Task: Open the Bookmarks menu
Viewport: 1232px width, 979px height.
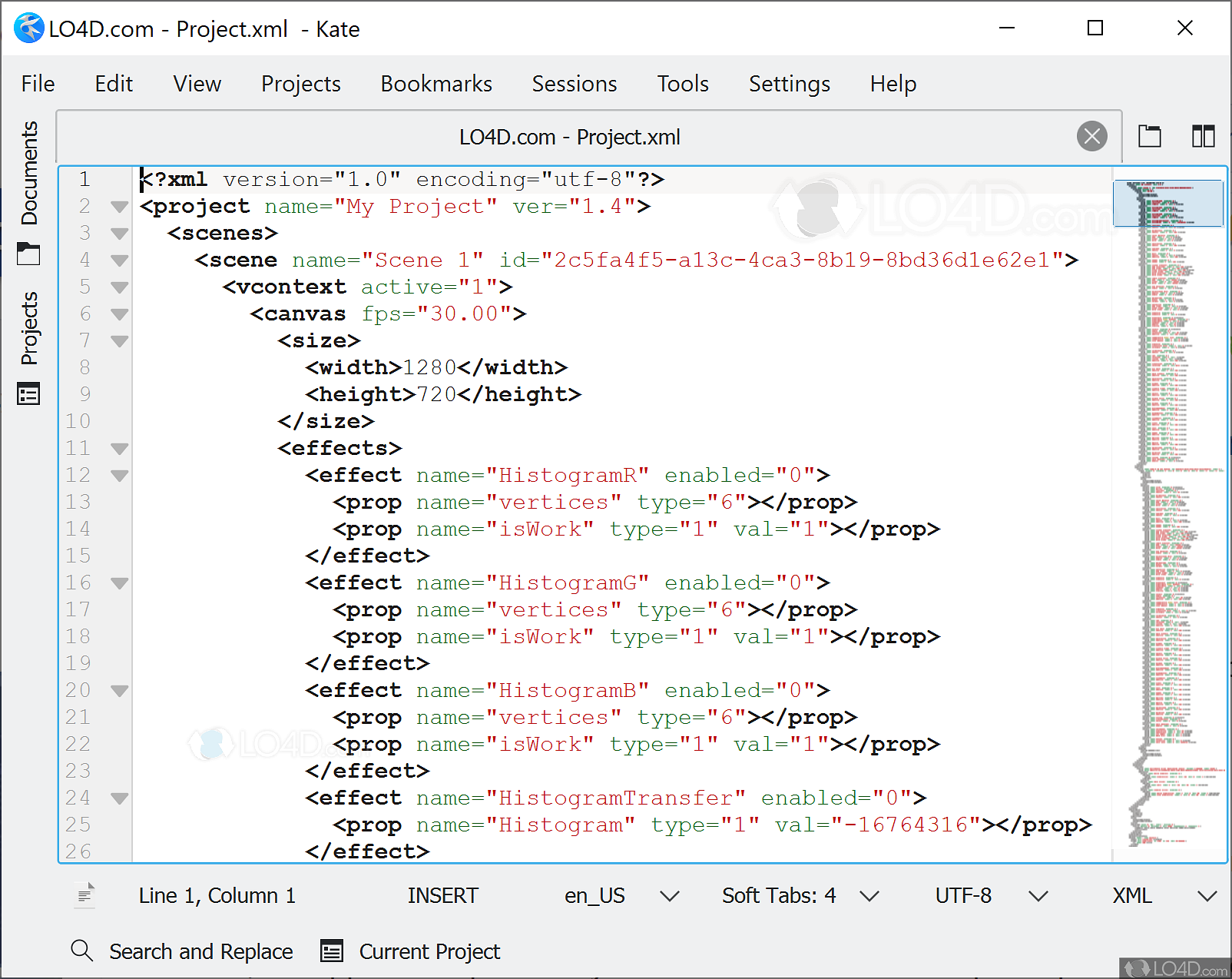Action: click(436, 84)
